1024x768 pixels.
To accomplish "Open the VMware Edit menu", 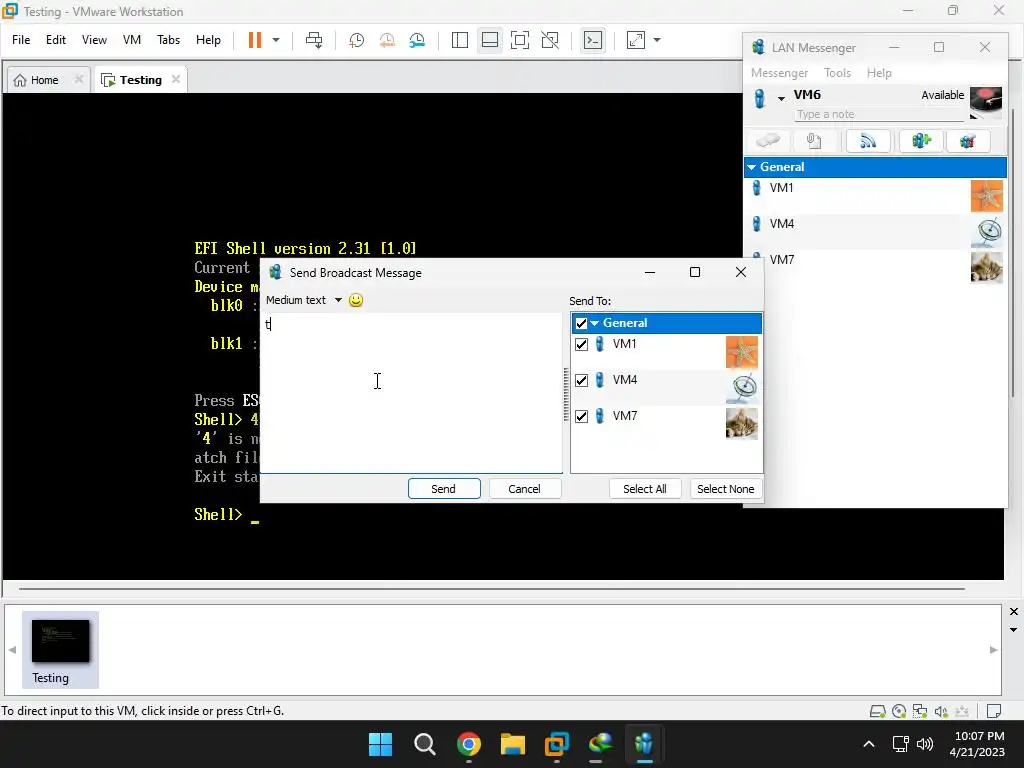I will [x=56, y=40].
